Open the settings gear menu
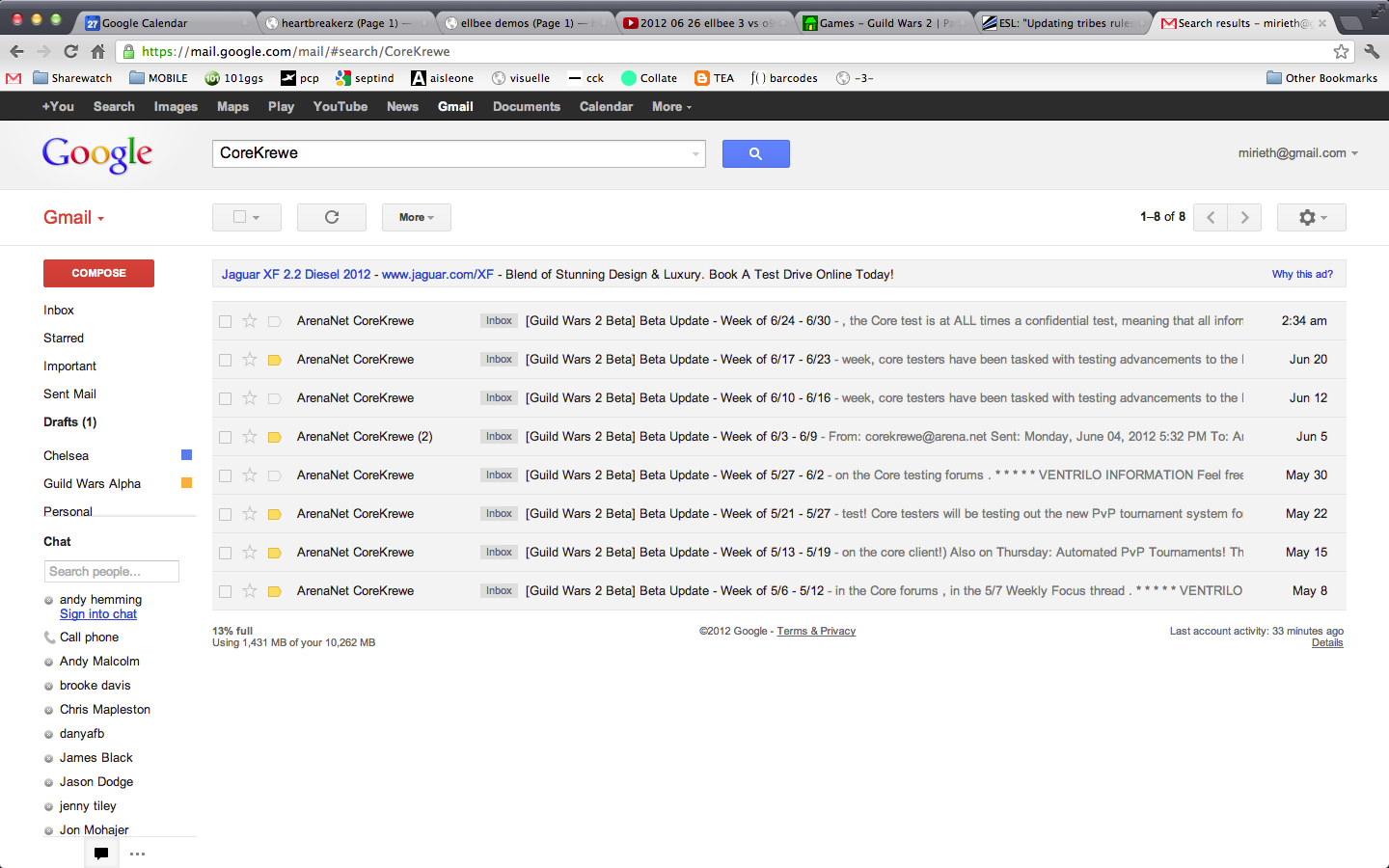 pyautogui.click(x=1311, y=217)
